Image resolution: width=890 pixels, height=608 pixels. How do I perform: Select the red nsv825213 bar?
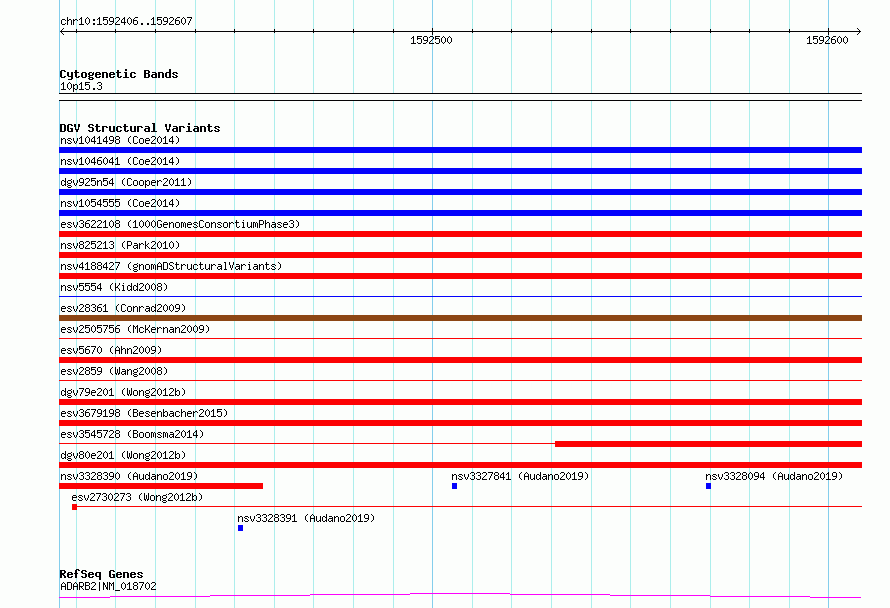coord(460,255)
